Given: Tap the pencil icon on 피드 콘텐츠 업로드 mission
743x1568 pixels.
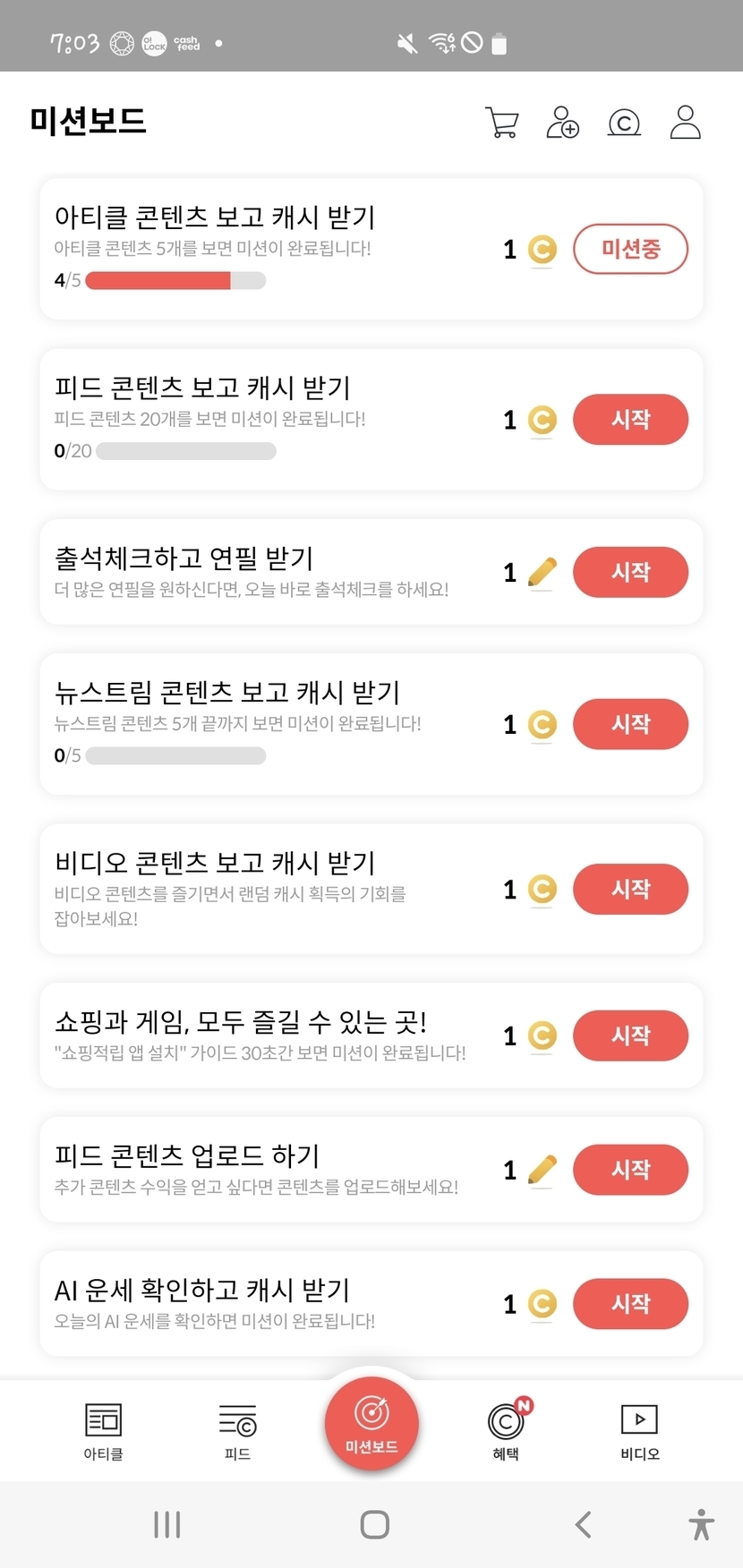Looking at the screenshot, I should pyautogui.click(x=542, y=1170).
